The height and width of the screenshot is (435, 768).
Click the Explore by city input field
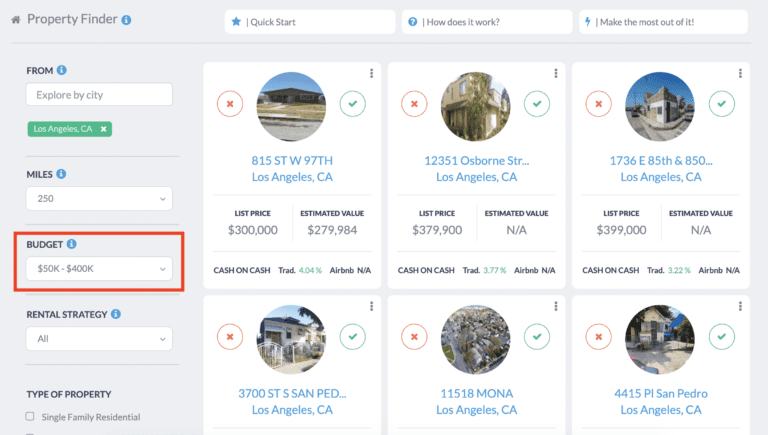pos(98,94)
